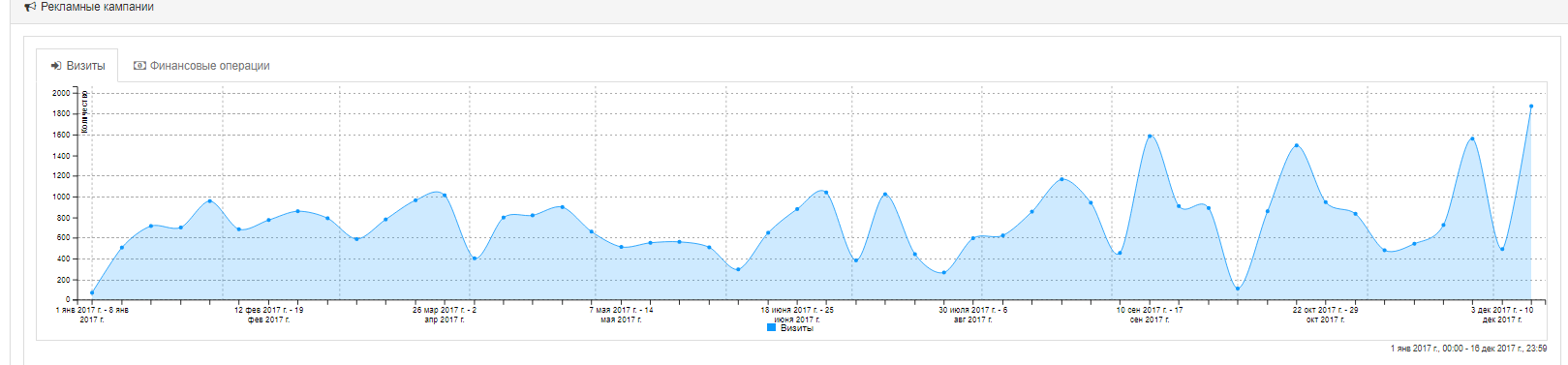1568x365 pixels.
Task: Click the axis label 1 янв 2017 г. - 8 янв 2017 г.
Action: pyautogui.click(x=92, y=315)
